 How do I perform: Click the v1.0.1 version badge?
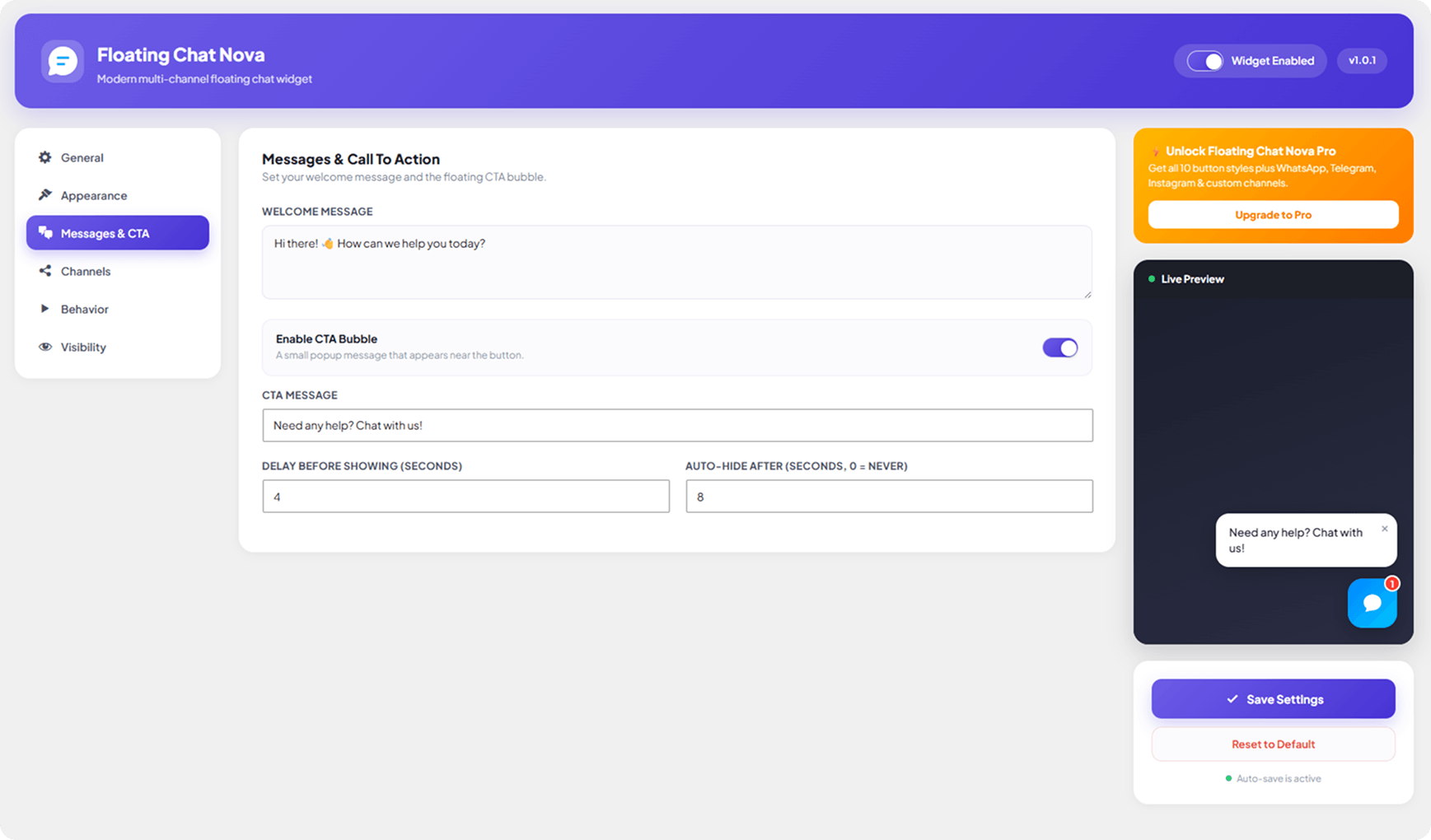pyautogui.click(x=1362, y=60)
